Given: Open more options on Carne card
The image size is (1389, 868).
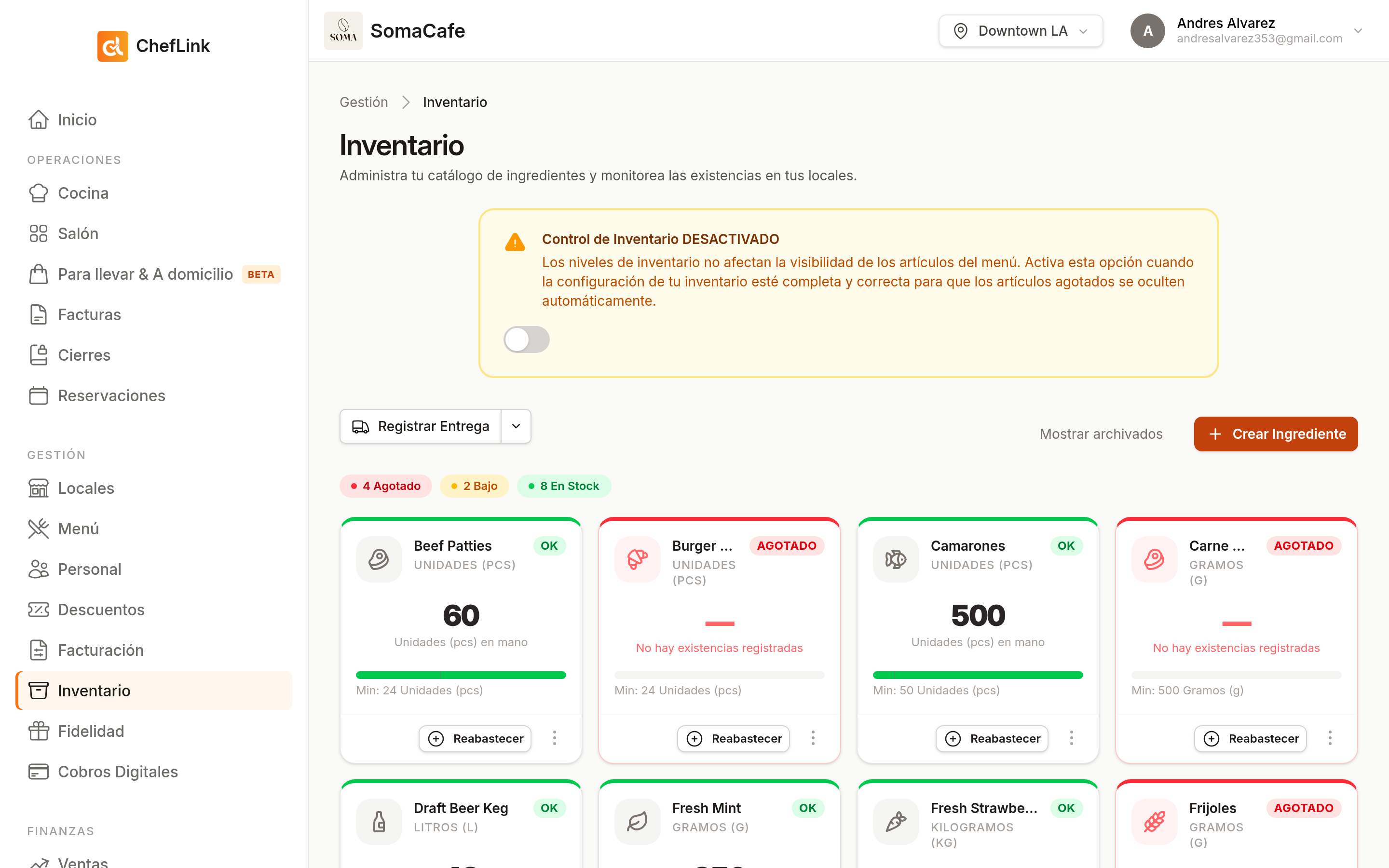Looking at the screenshot, I should pos(1330,738).
